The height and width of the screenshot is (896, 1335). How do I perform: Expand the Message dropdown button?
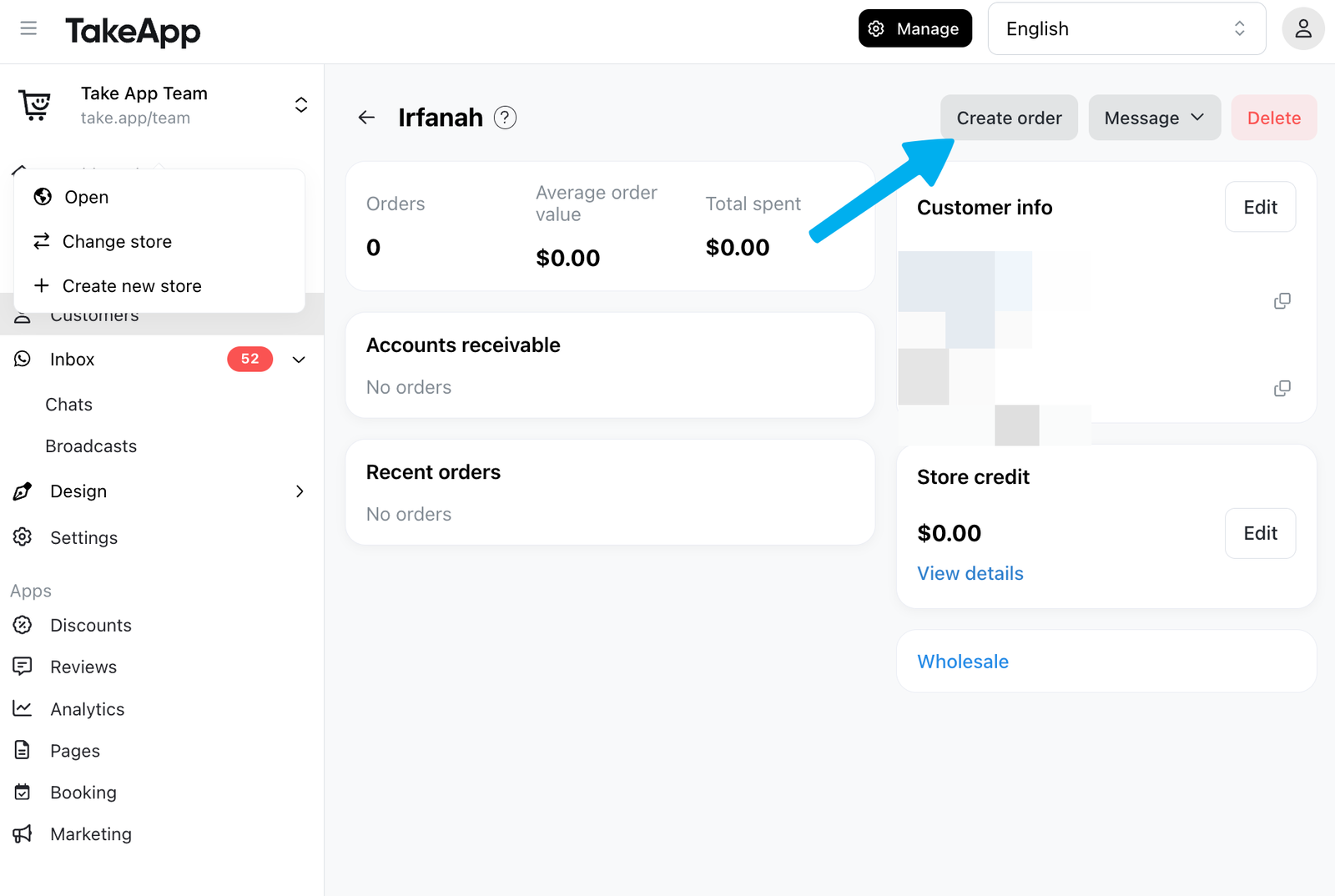(x=1154, y=118)
